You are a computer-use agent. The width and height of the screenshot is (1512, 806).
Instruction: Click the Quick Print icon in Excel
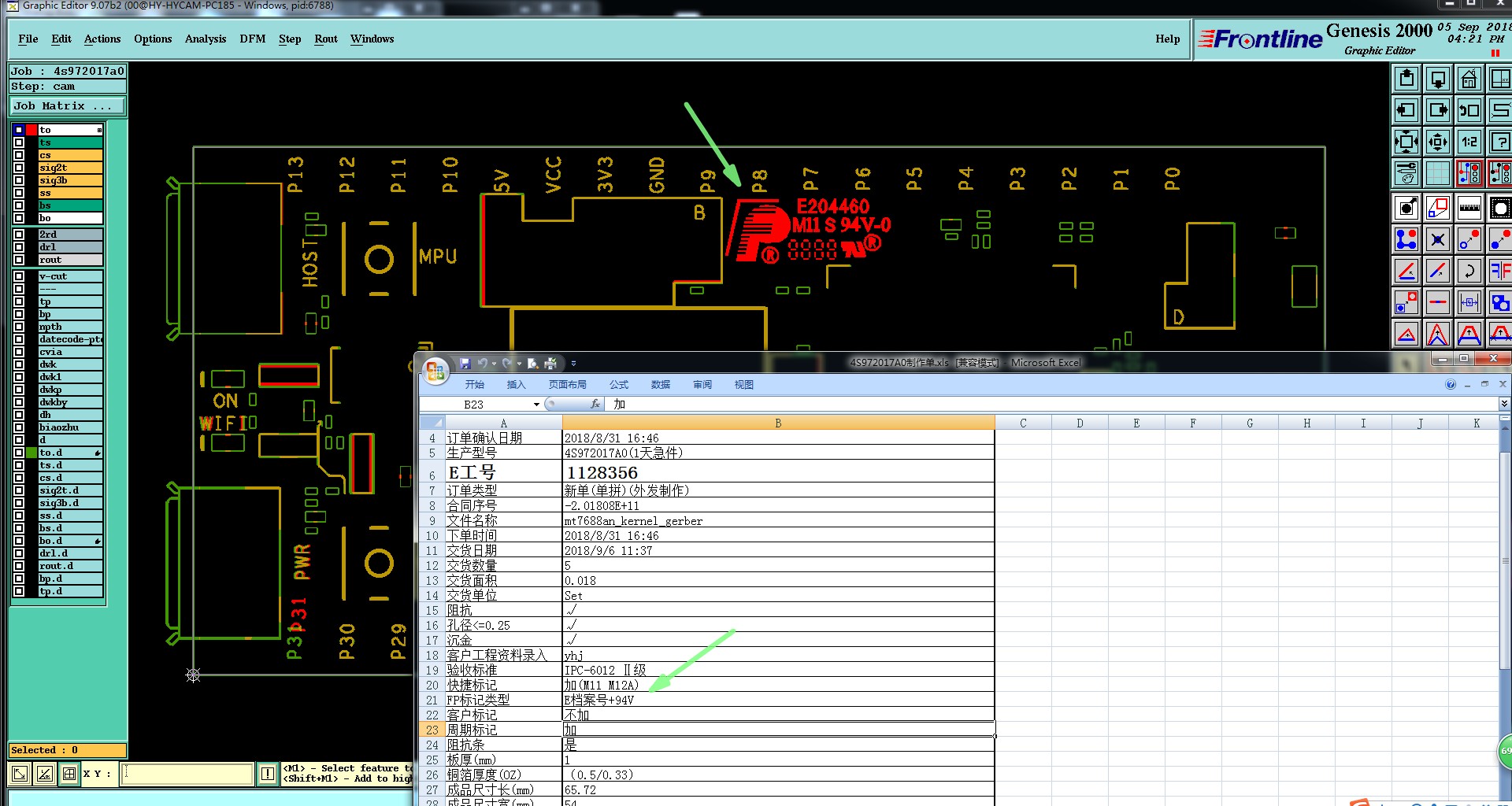(550, 363)
